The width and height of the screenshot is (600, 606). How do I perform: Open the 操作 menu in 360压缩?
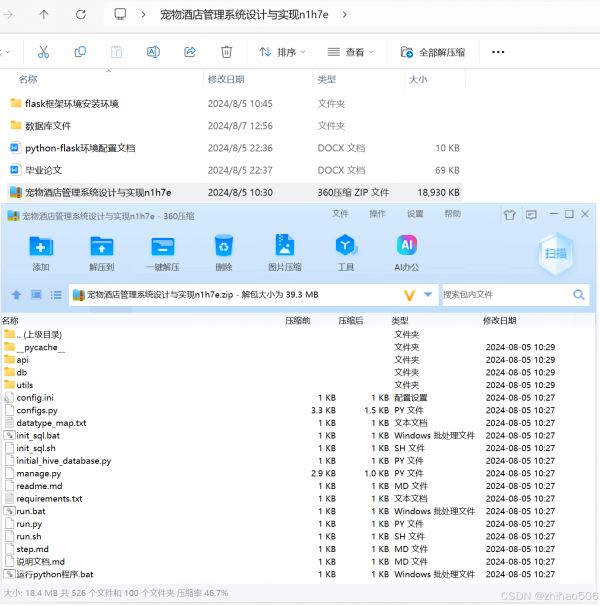point(378,214)
